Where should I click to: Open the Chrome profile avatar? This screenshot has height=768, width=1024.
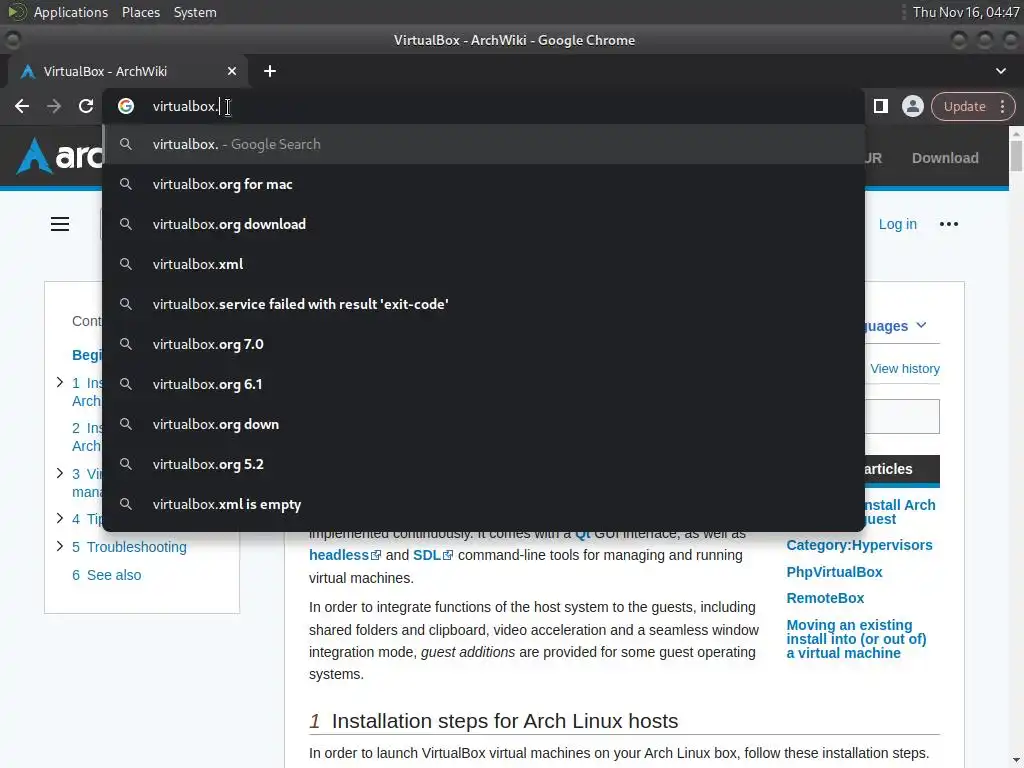click(x=912, y=106)
